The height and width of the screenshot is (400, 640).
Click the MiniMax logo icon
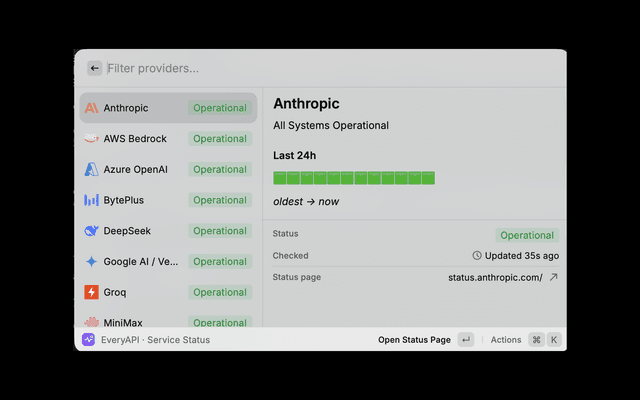pyautogui.click(x=91, y=322)
